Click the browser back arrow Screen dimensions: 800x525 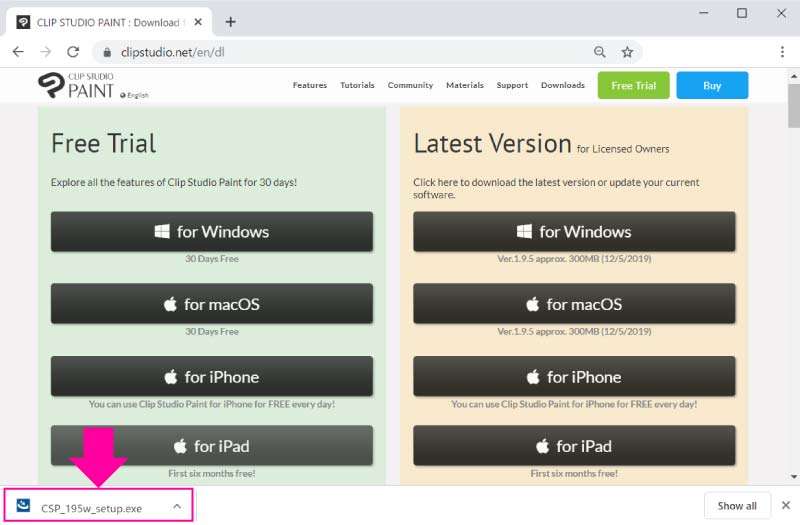[x=18, y=52]
